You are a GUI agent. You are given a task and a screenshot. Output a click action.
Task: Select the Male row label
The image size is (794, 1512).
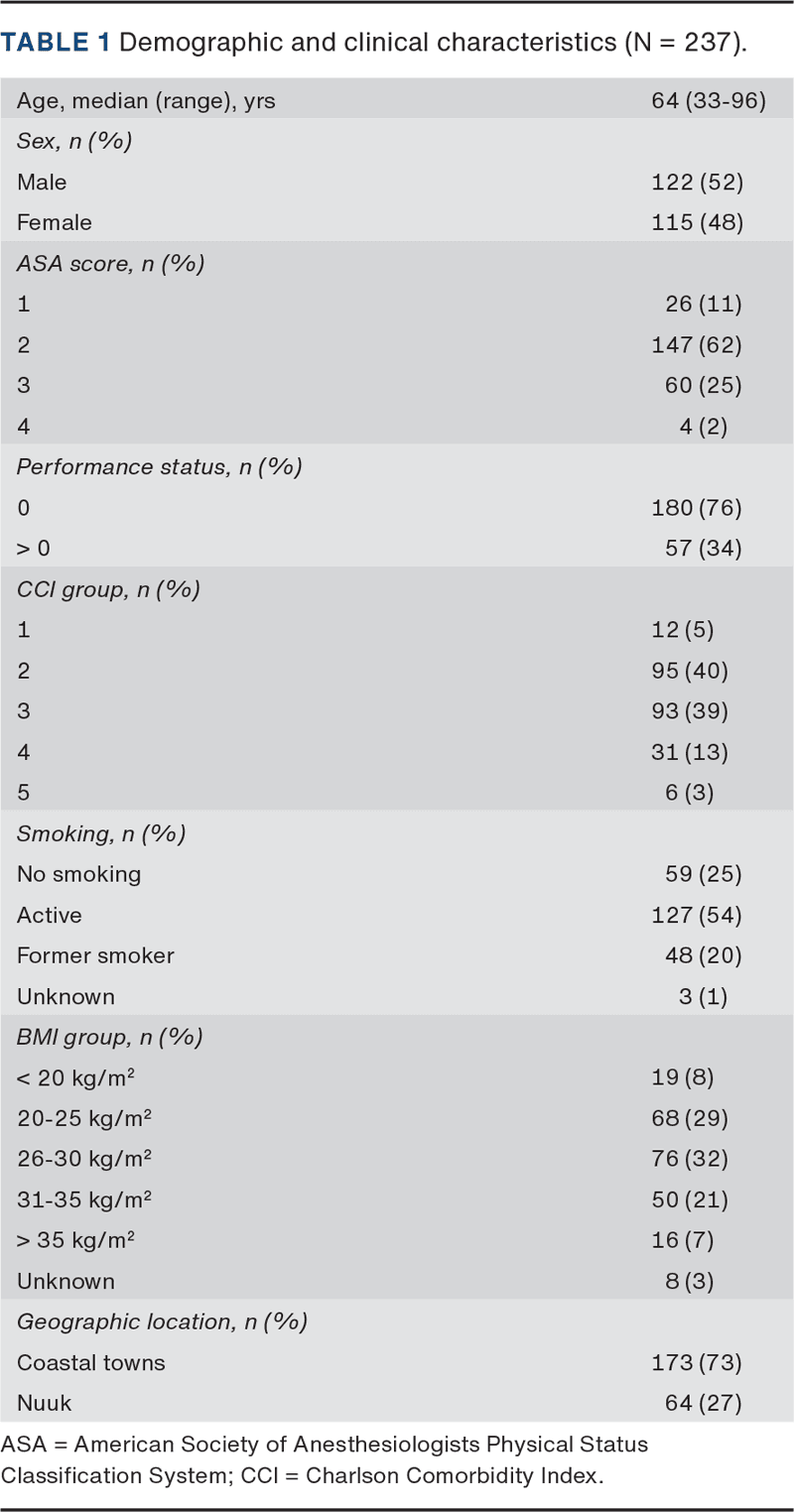tap(42, 182)
